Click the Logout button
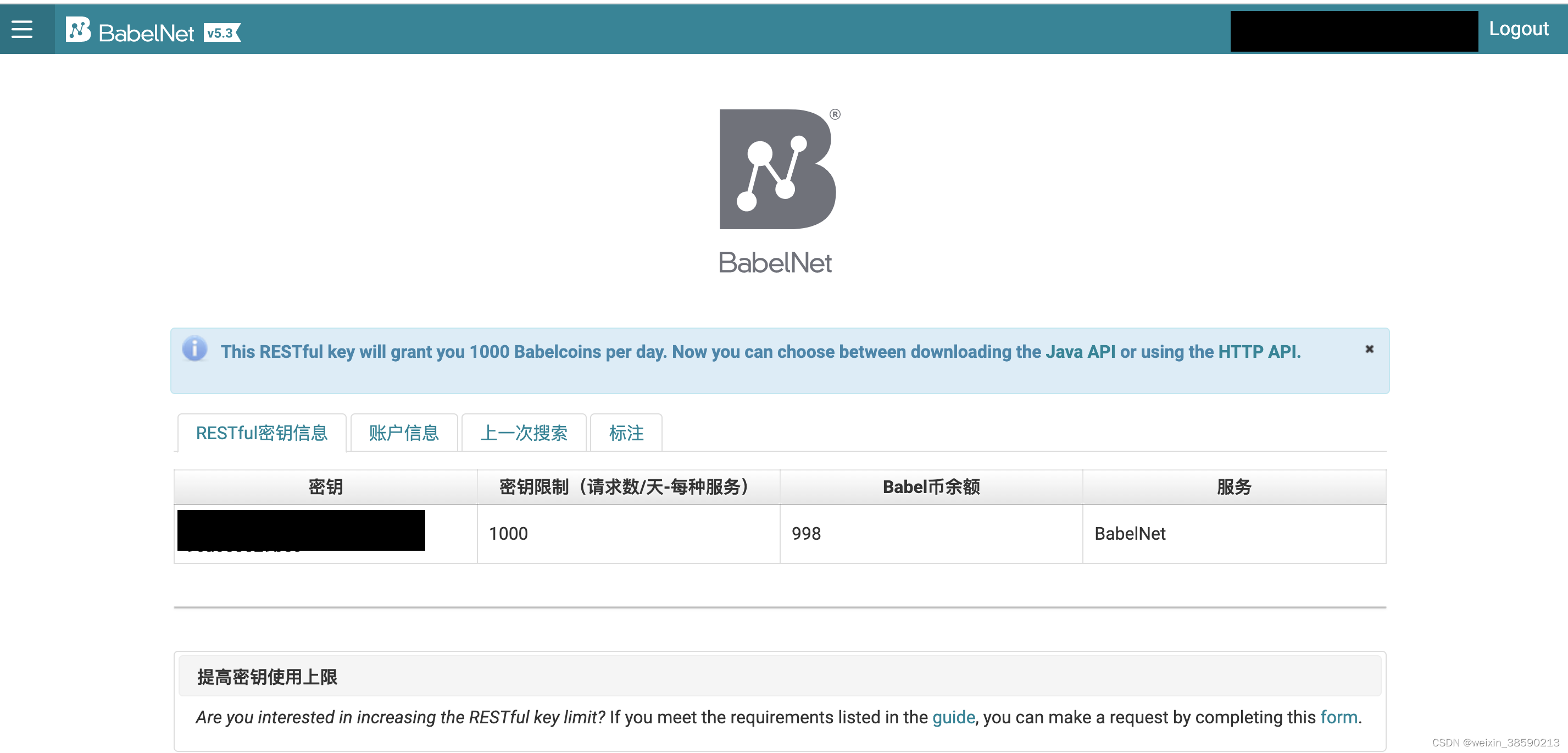Viewport: 1568px width, 753px height. [1519, 29]
